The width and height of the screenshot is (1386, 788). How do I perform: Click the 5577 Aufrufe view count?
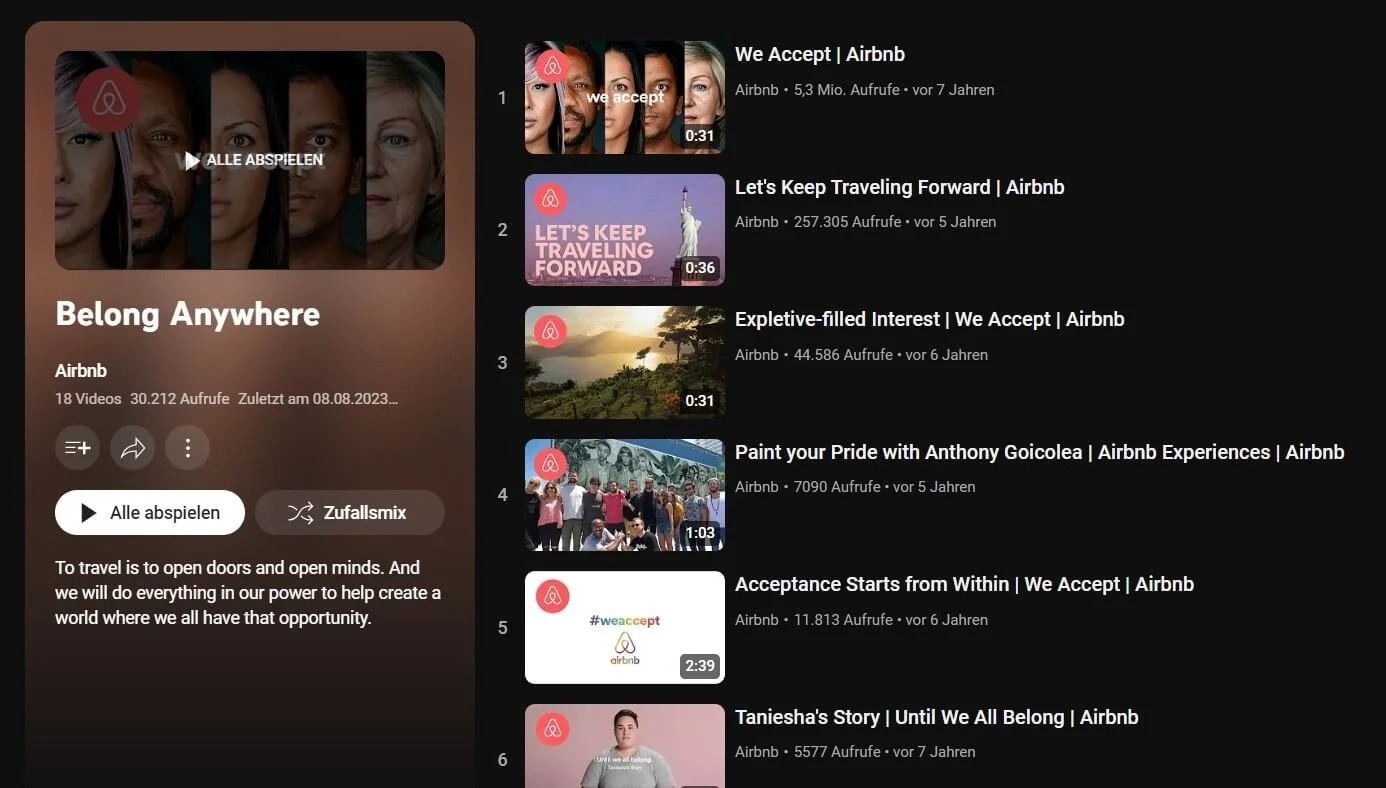837,752
